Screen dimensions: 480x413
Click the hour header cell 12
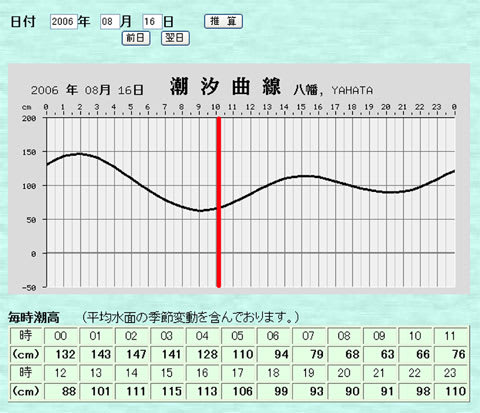[62, 373]
